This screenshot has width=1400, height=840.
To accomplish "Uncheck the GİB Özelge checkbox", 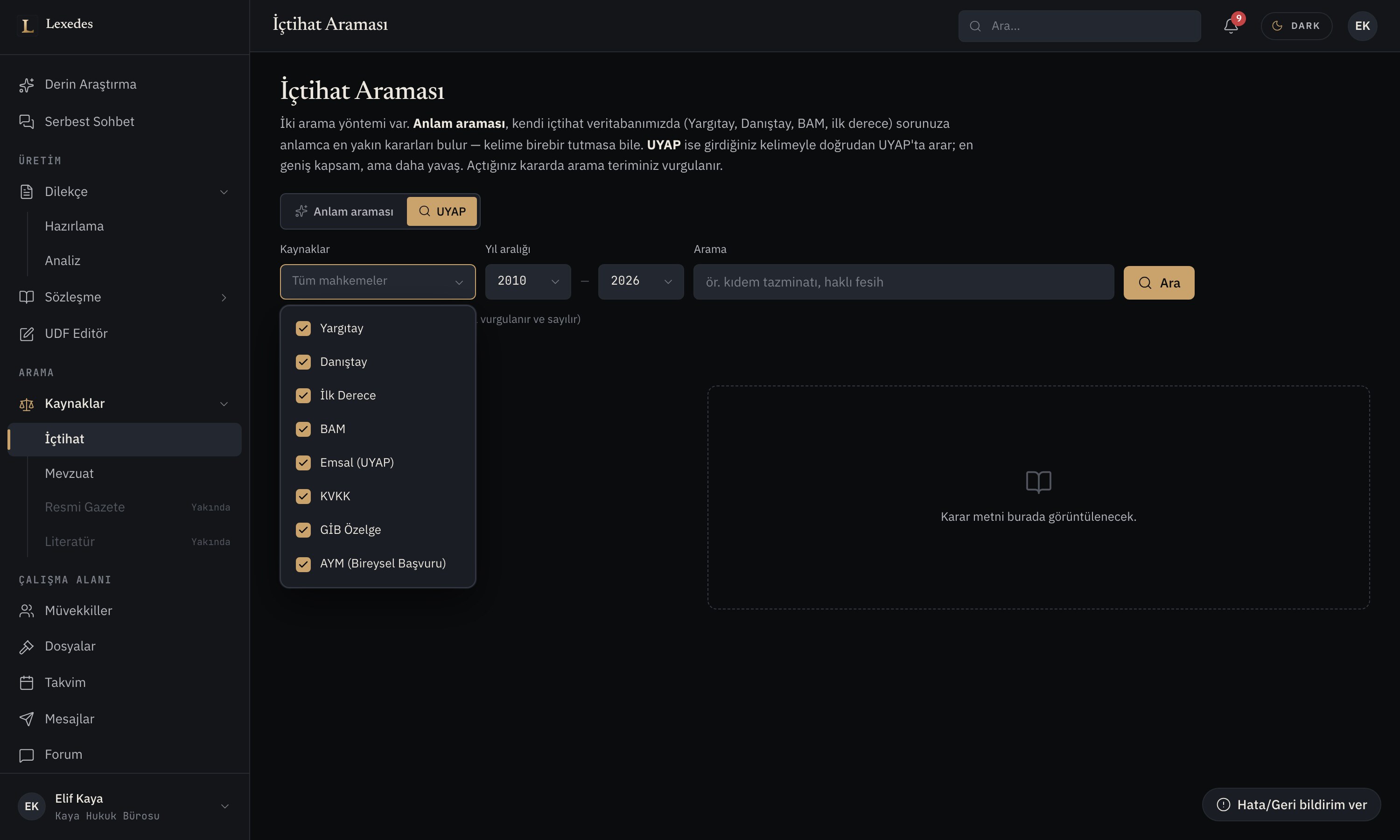I will tap(303, 530).
